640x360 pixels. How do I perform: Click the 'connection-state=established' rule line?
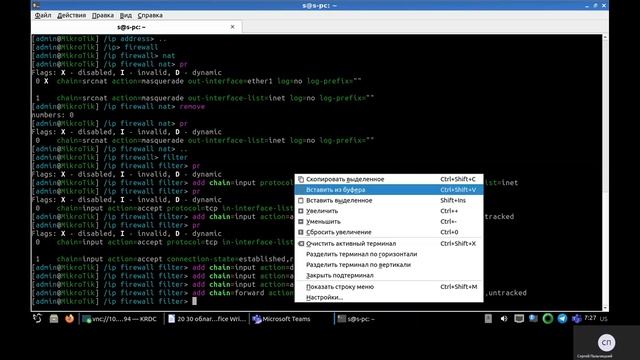pos(163,259)
